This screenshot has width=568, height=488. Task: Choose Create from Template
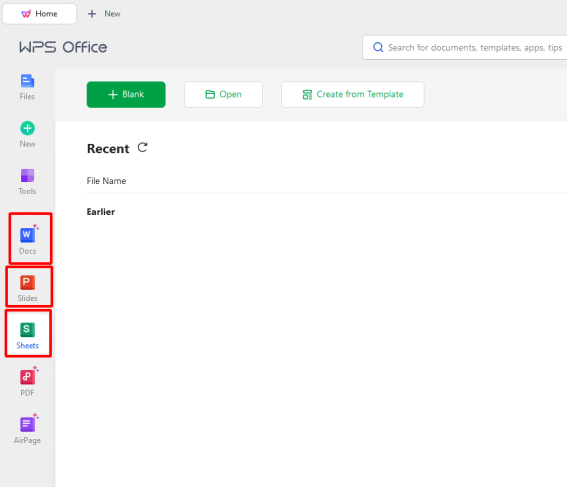pyautogui.click(x=352, y=95)
